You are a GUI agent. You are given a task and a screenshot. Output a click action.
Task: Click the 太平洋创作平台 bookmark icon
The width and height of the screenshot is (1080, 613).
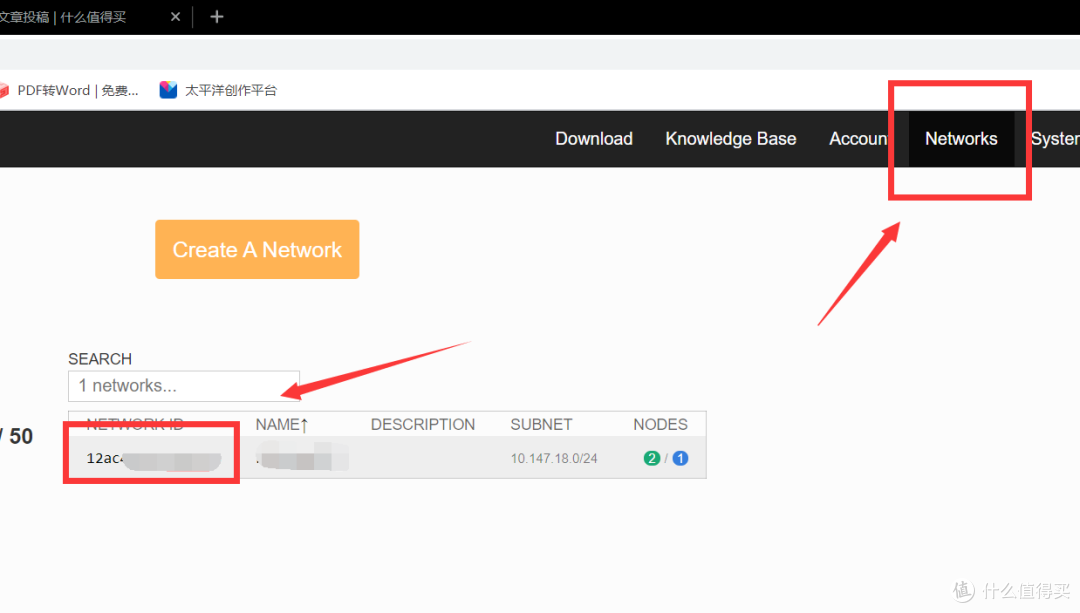168,90
